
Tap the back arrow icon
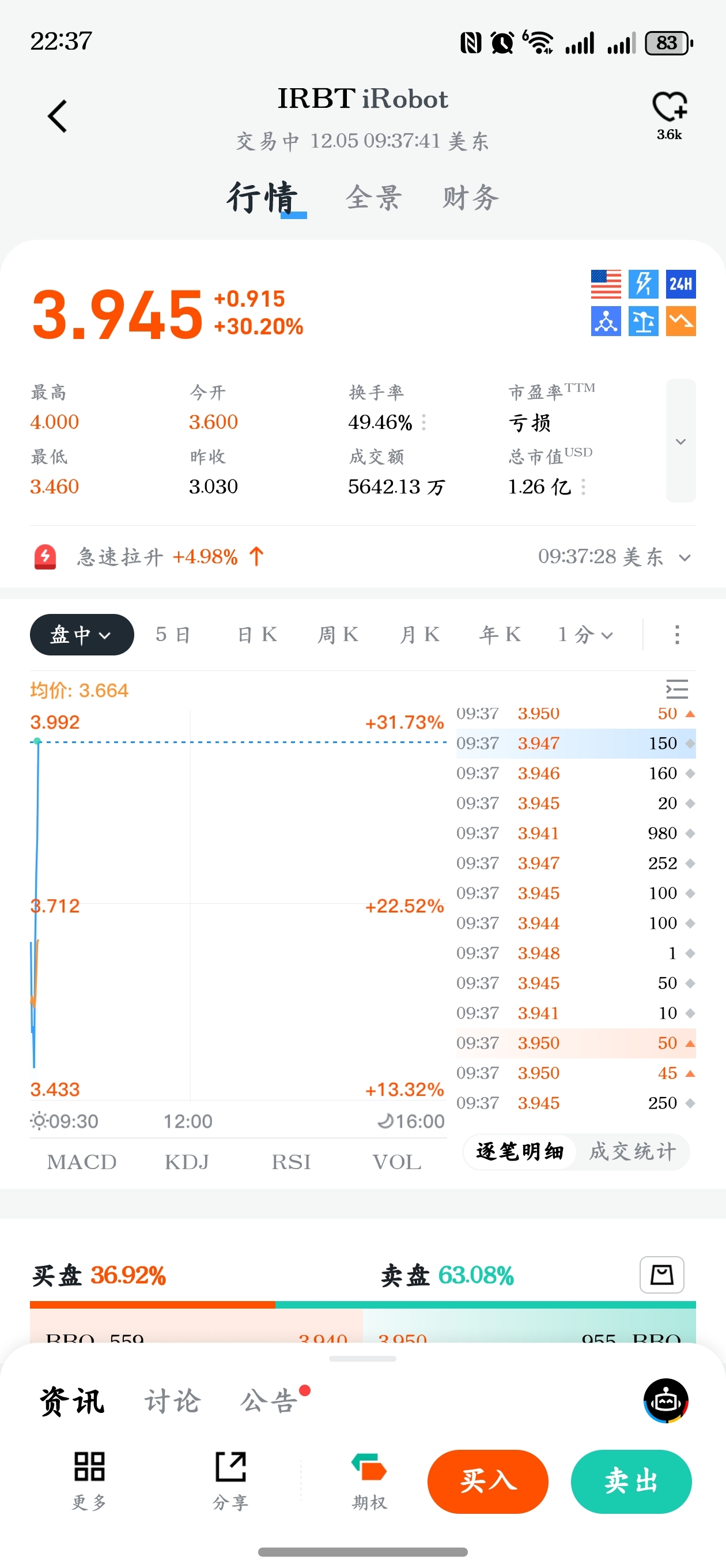(x=58, y=116)
